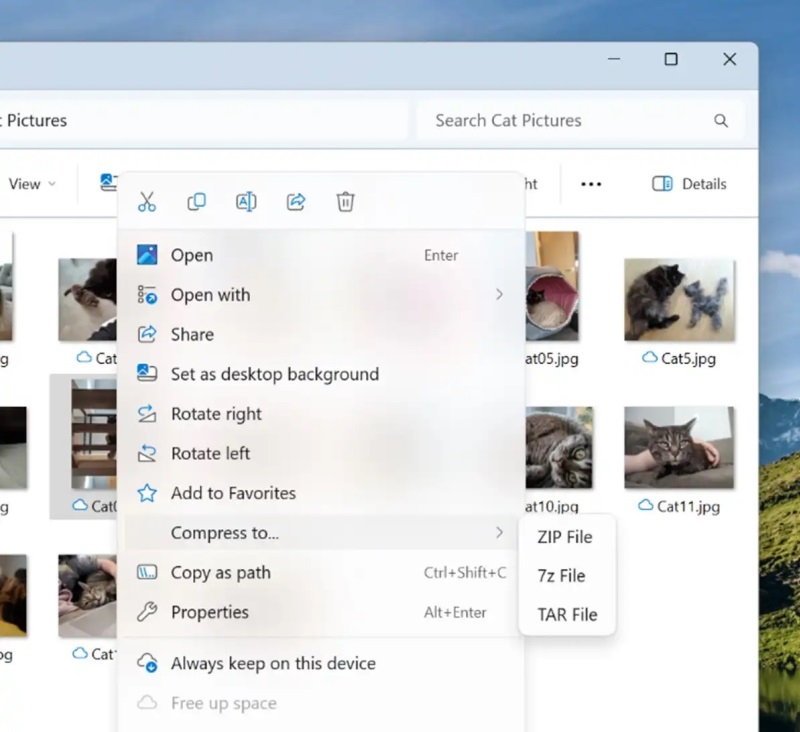
Task: Expand the View dropdown
Action: click(31, 184)
